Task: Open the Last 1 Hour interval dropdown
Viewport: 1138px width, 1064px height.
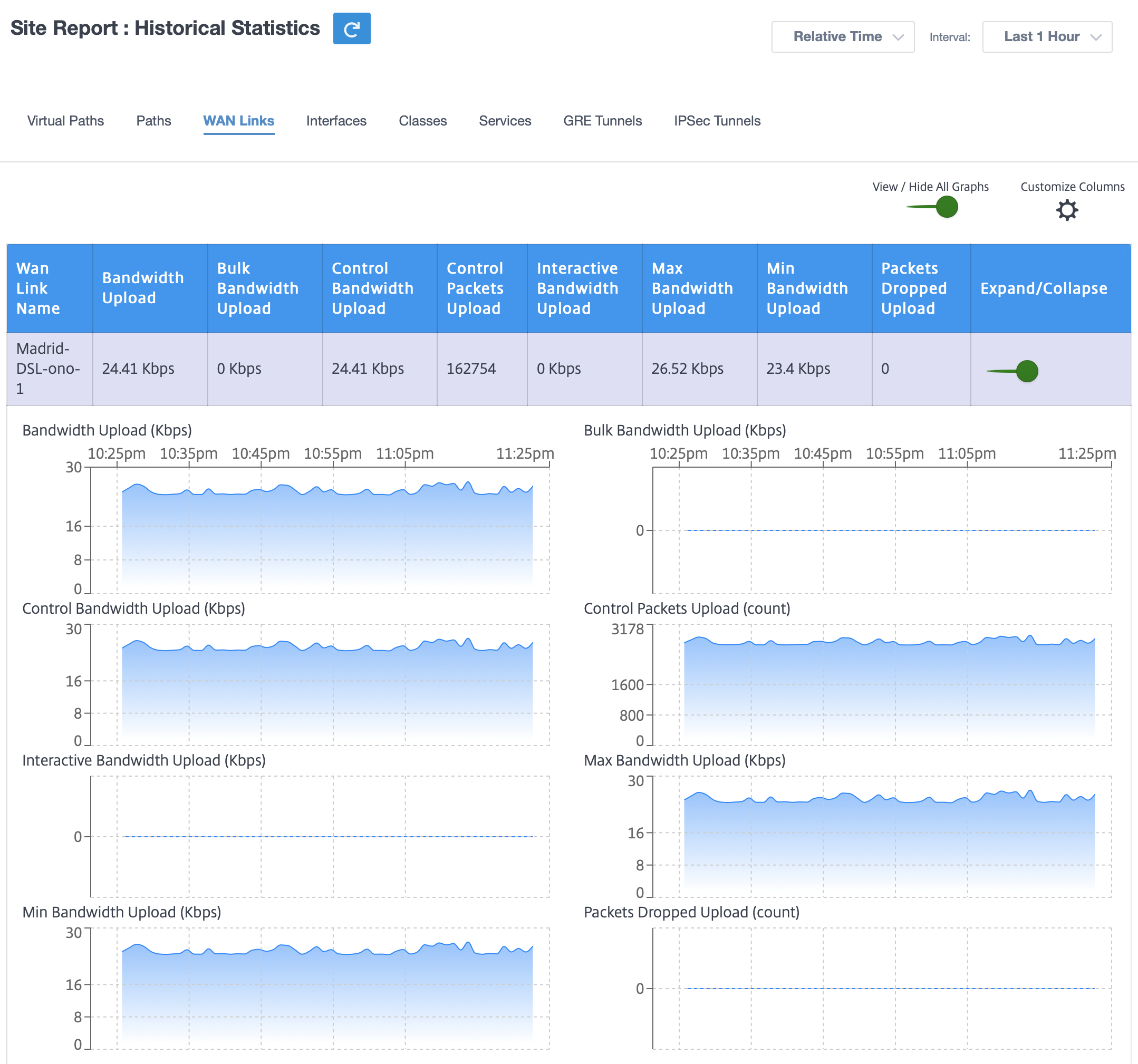Action: (x=1046, y=36)
